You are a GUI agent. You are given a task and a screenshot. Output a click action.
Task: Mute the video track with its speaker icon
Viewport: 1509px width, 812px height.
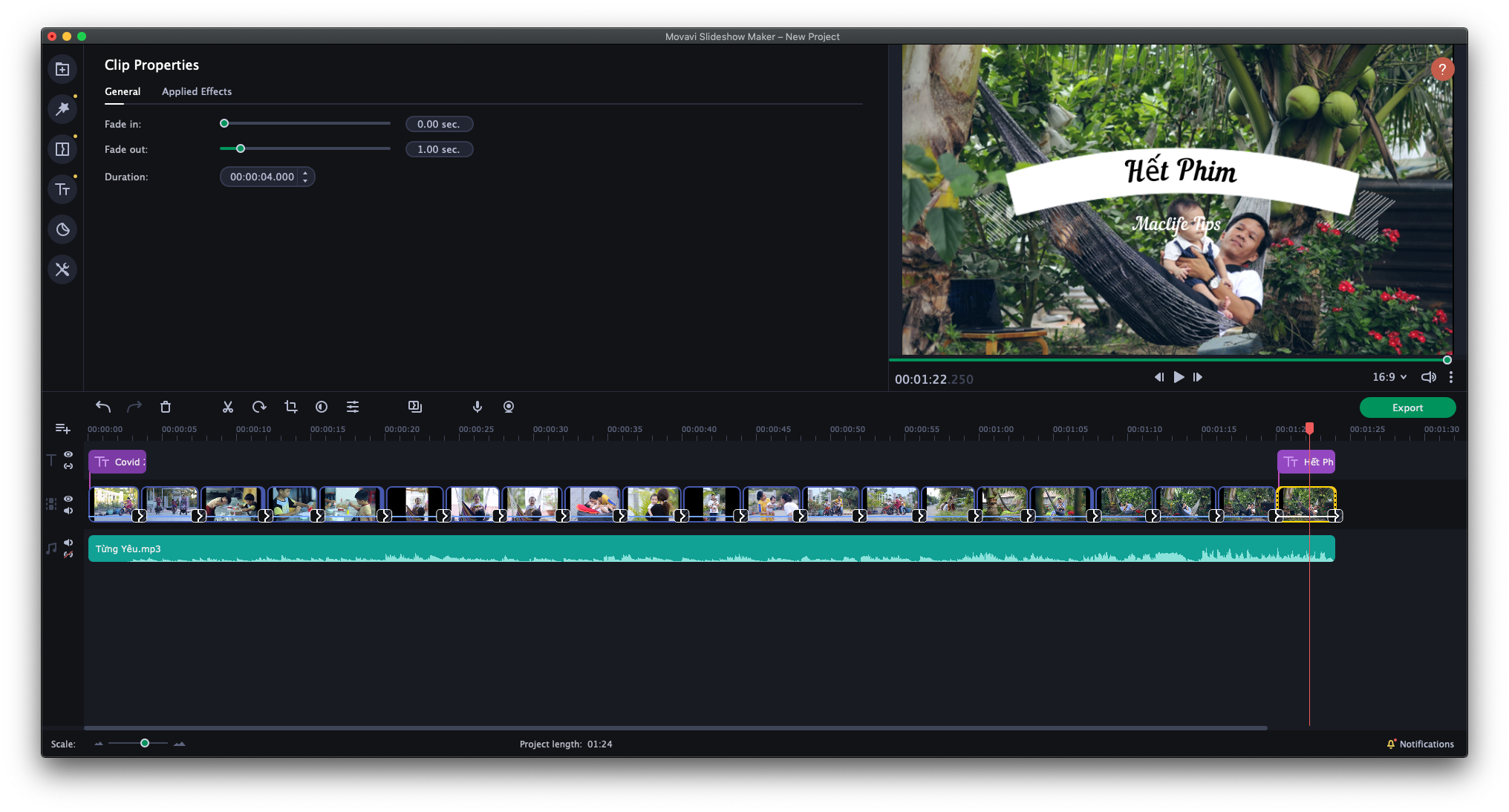tap(68, 510)
